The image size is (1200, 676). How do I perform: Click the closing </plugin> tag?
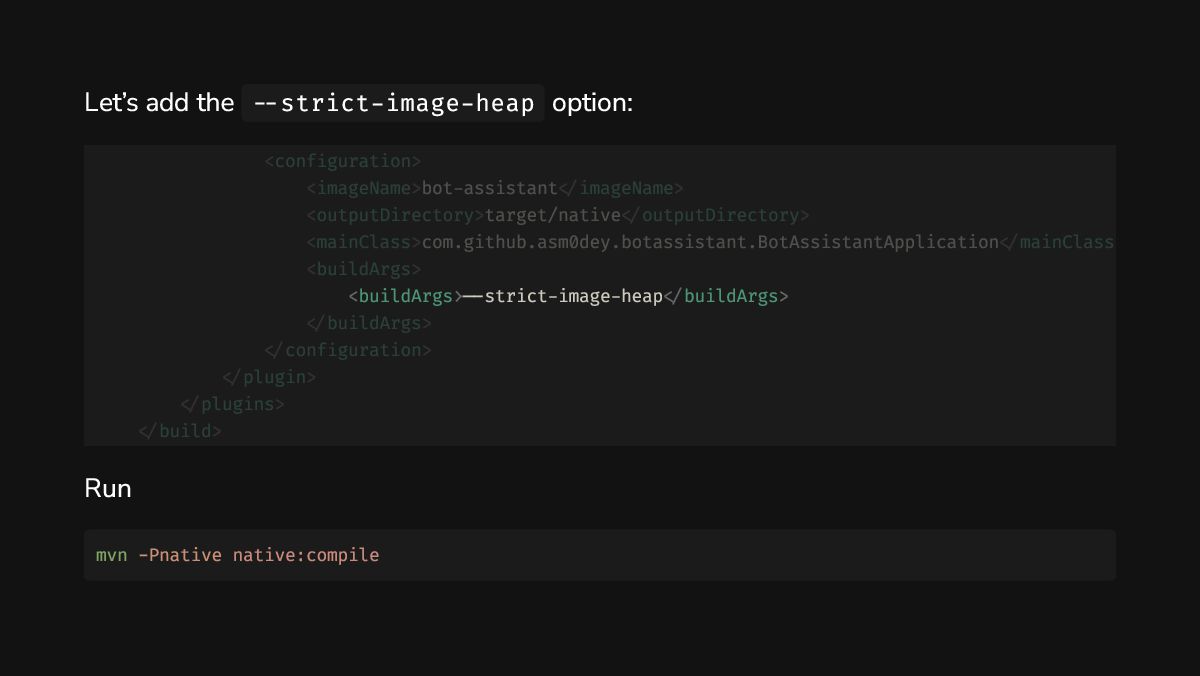click(269, 377)
